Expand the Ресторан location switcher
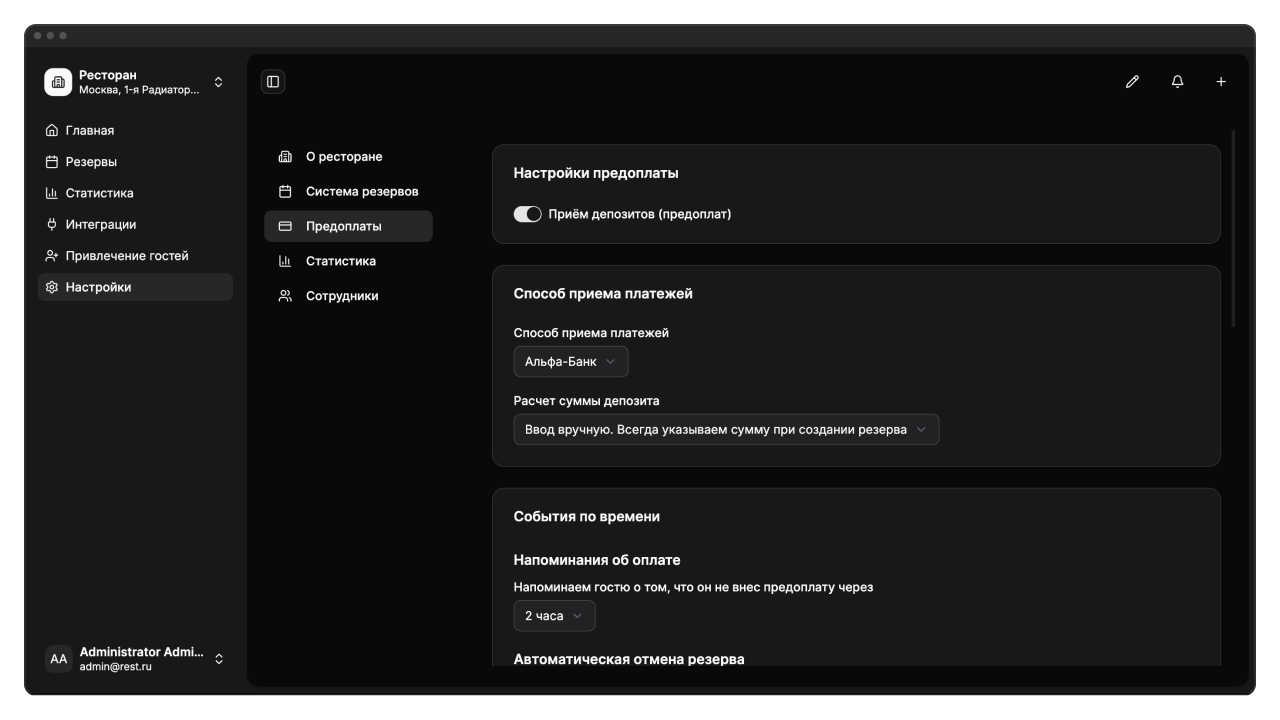Screen dimensions: 1280x720 tap(219, 82)
